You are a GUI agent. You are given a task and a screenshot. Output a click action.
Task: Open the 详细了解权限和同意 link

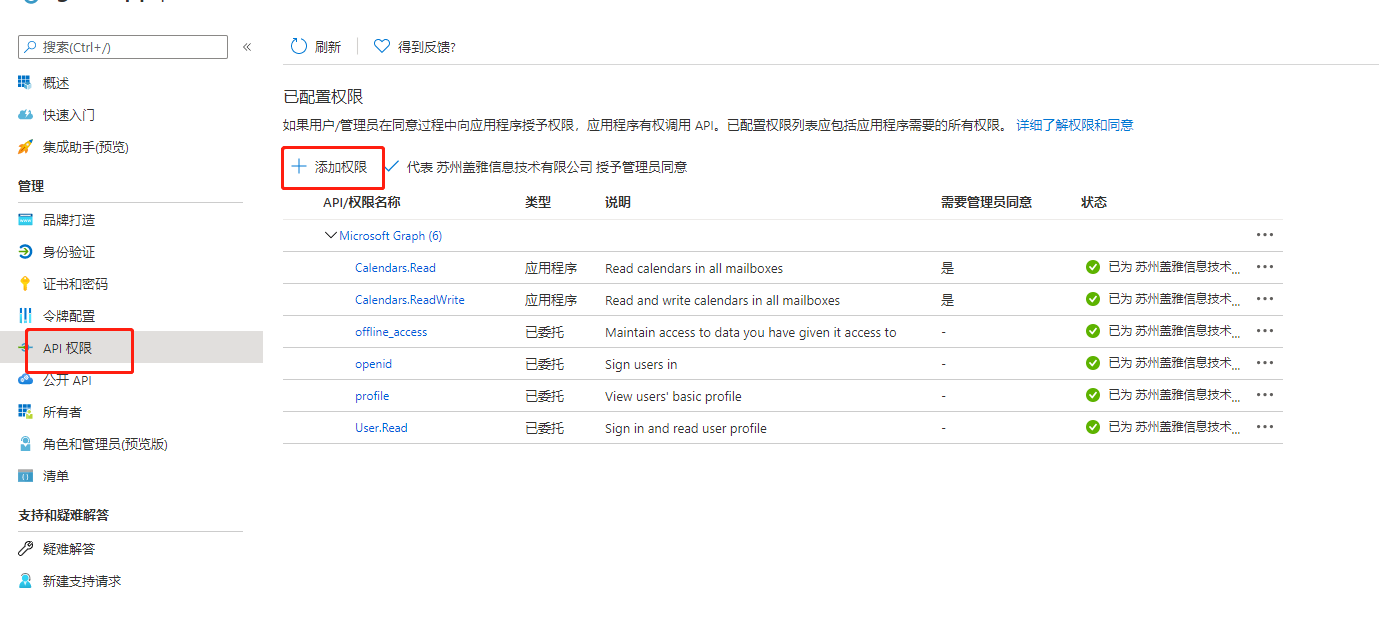1075,125
